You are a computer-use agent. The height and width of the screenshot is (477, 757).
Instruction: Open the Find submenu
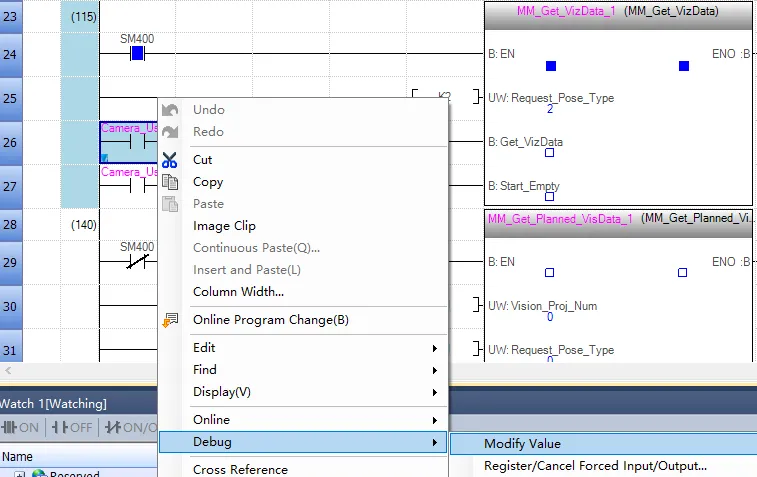pos(303,370)
